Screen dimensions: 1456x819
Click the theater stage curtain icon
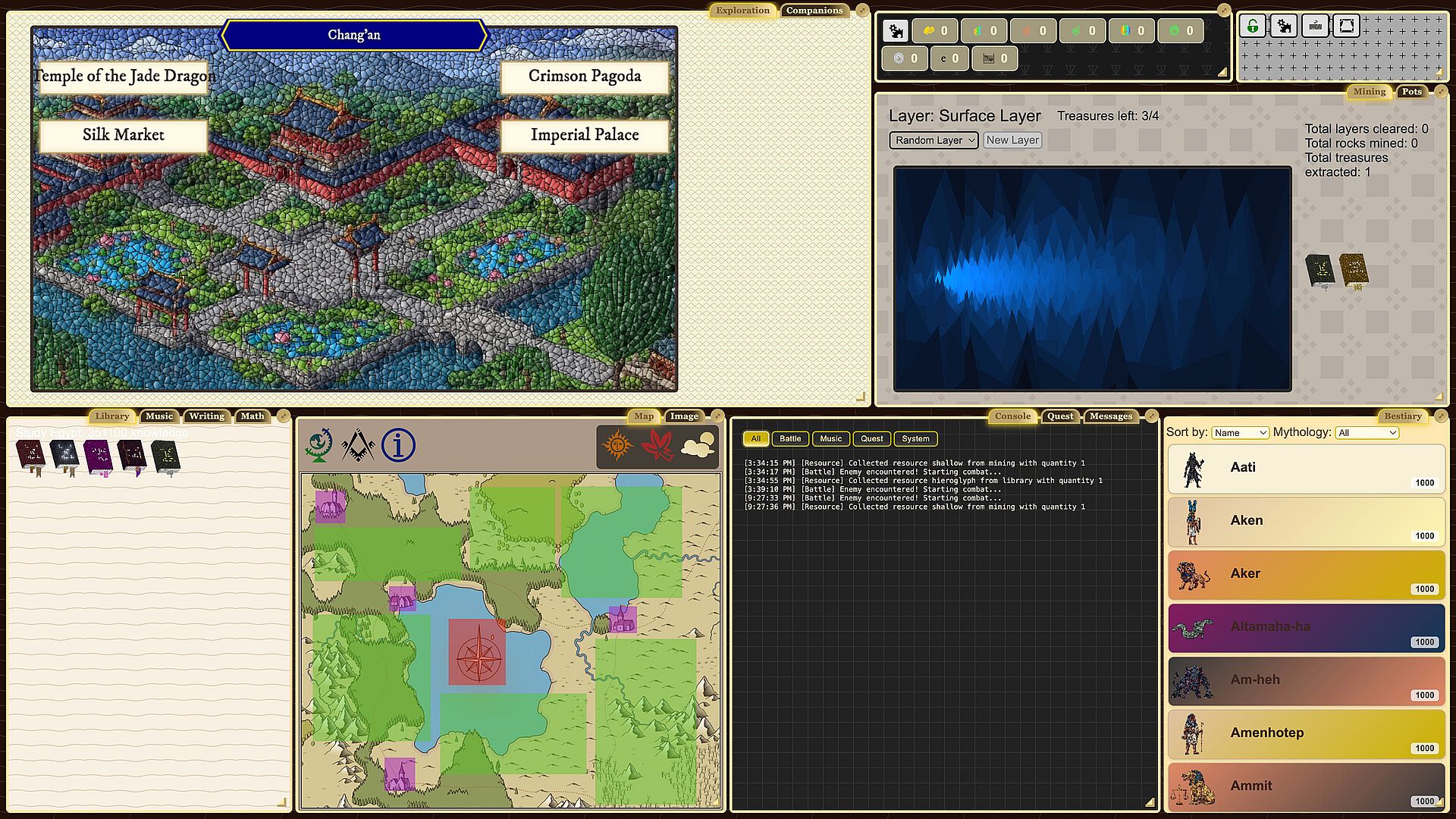(1346, 26)
